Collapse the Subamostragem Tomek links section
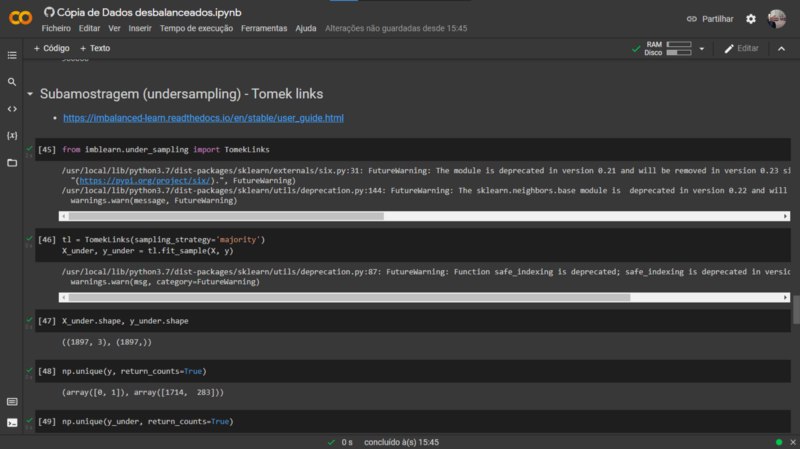This screenshot has height=449, width=800. click(x=30, y=94)
